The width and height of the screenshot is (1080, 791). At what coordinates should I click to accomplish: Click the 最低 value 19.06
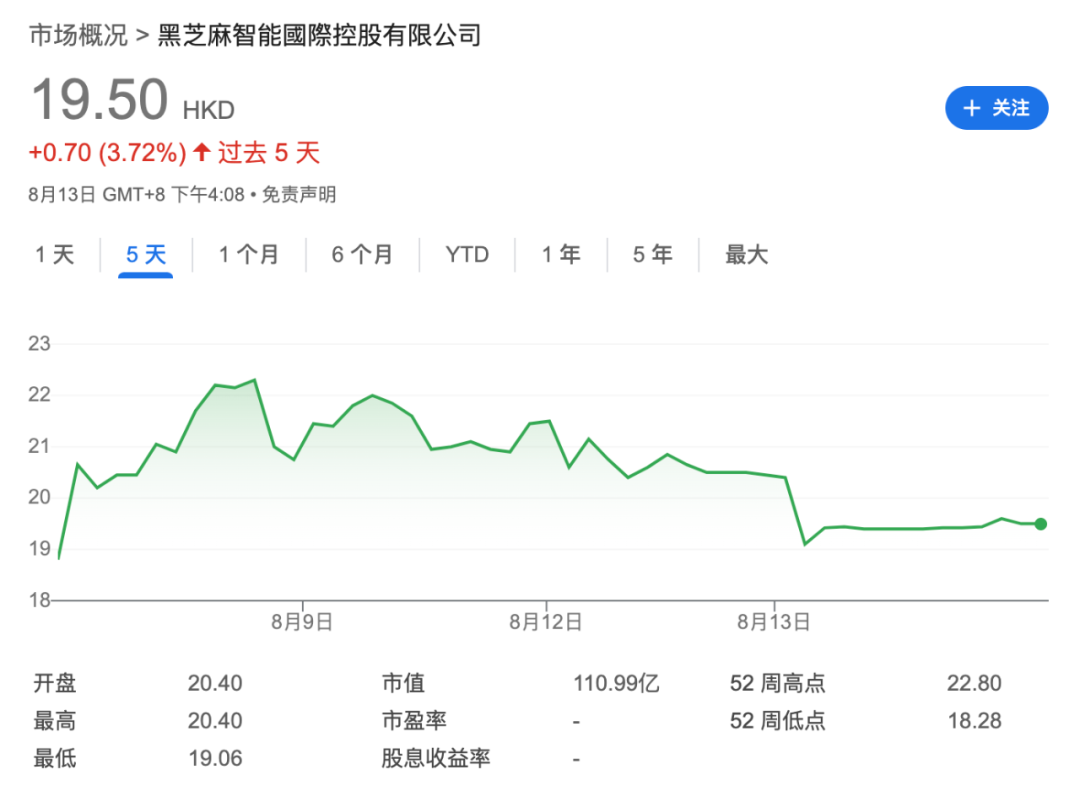coord(216,759)
